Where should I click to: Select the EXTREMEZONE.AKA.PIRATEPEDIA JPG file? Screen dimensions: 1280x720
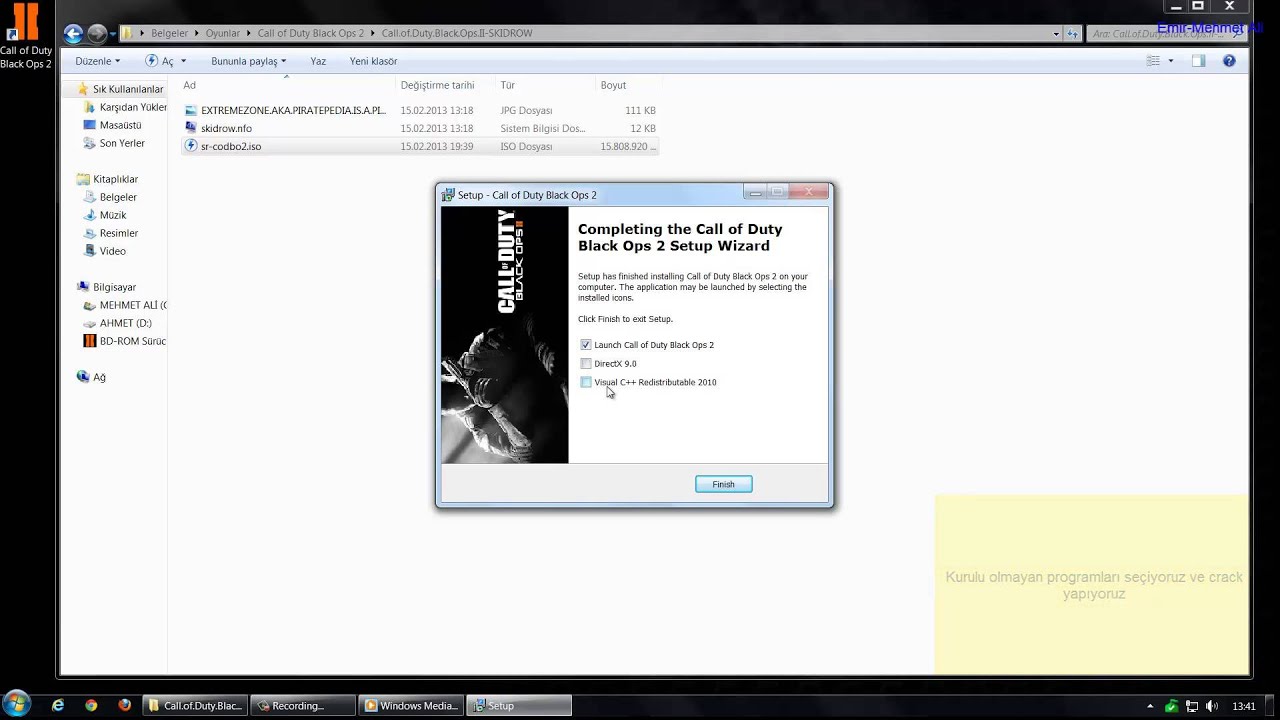pyautogui.click(x=420, y=110)
